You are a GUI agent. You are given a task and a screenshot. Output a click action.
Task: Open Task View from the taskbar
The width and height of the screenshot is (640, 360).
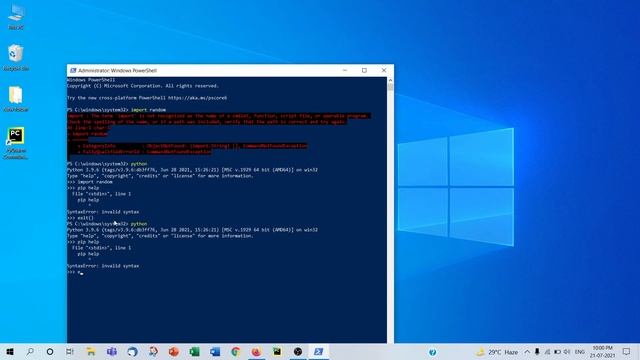70,351
